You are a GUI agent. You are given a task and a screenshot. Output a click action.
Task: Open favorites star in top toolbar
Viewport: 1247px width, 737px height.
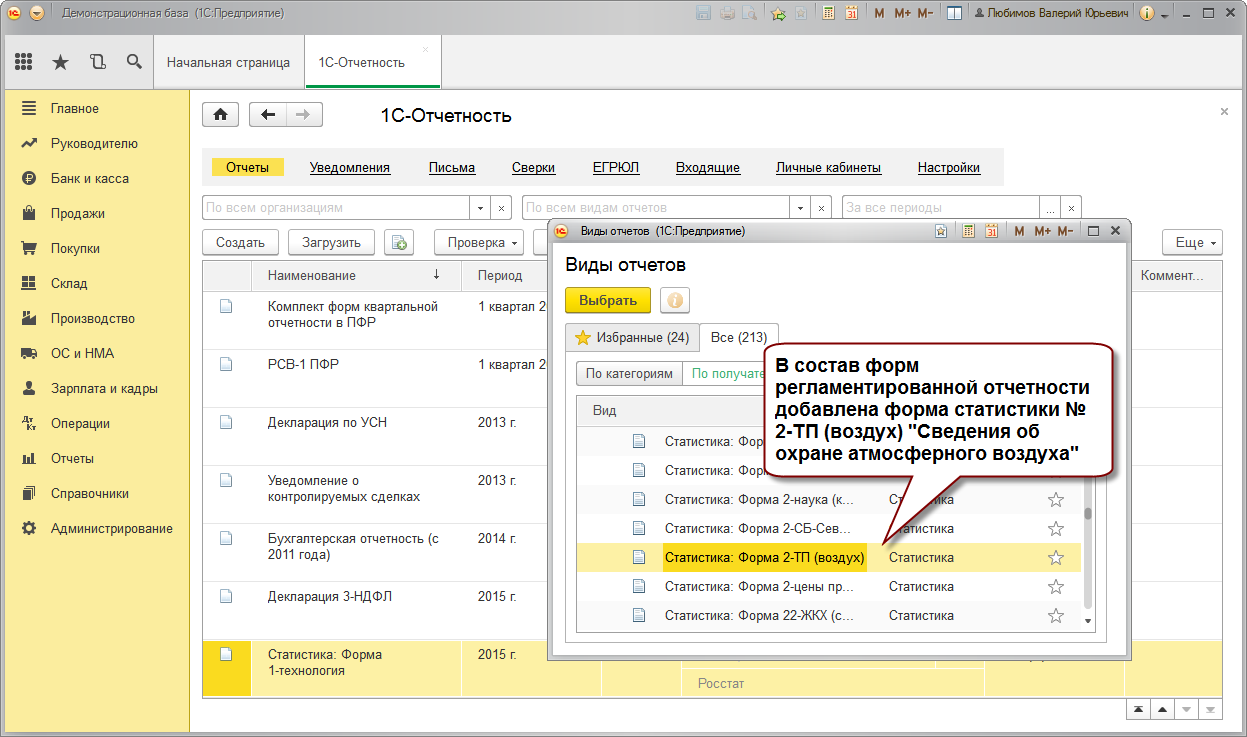point(60,62)
